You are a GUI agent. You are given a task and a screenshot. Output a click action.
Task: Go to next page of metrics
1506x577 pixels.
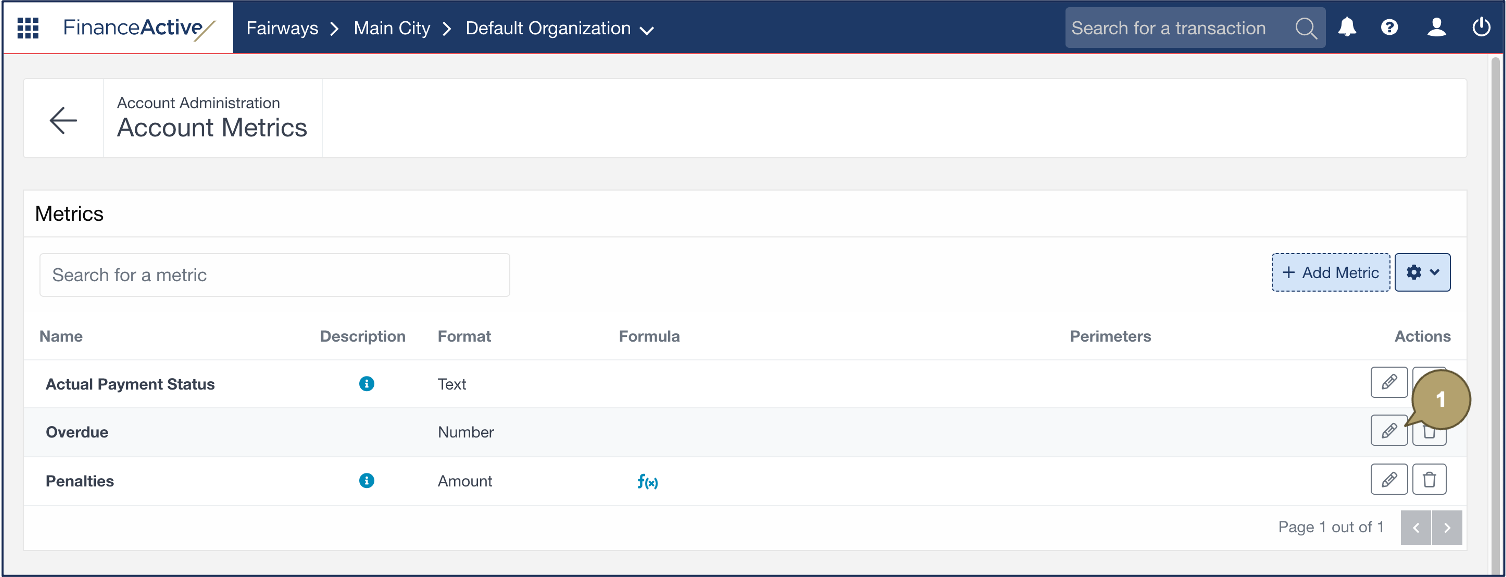pos(1447,527)
